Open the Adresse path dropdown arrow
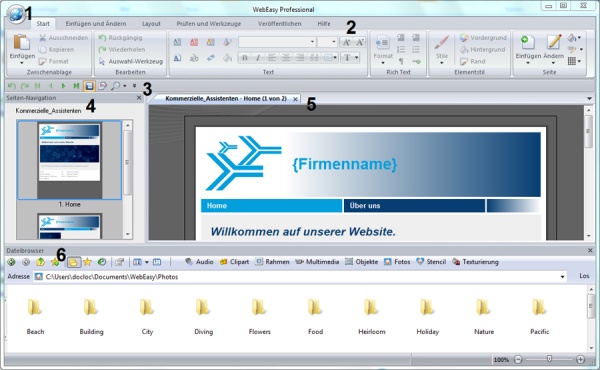 [562, 277]
